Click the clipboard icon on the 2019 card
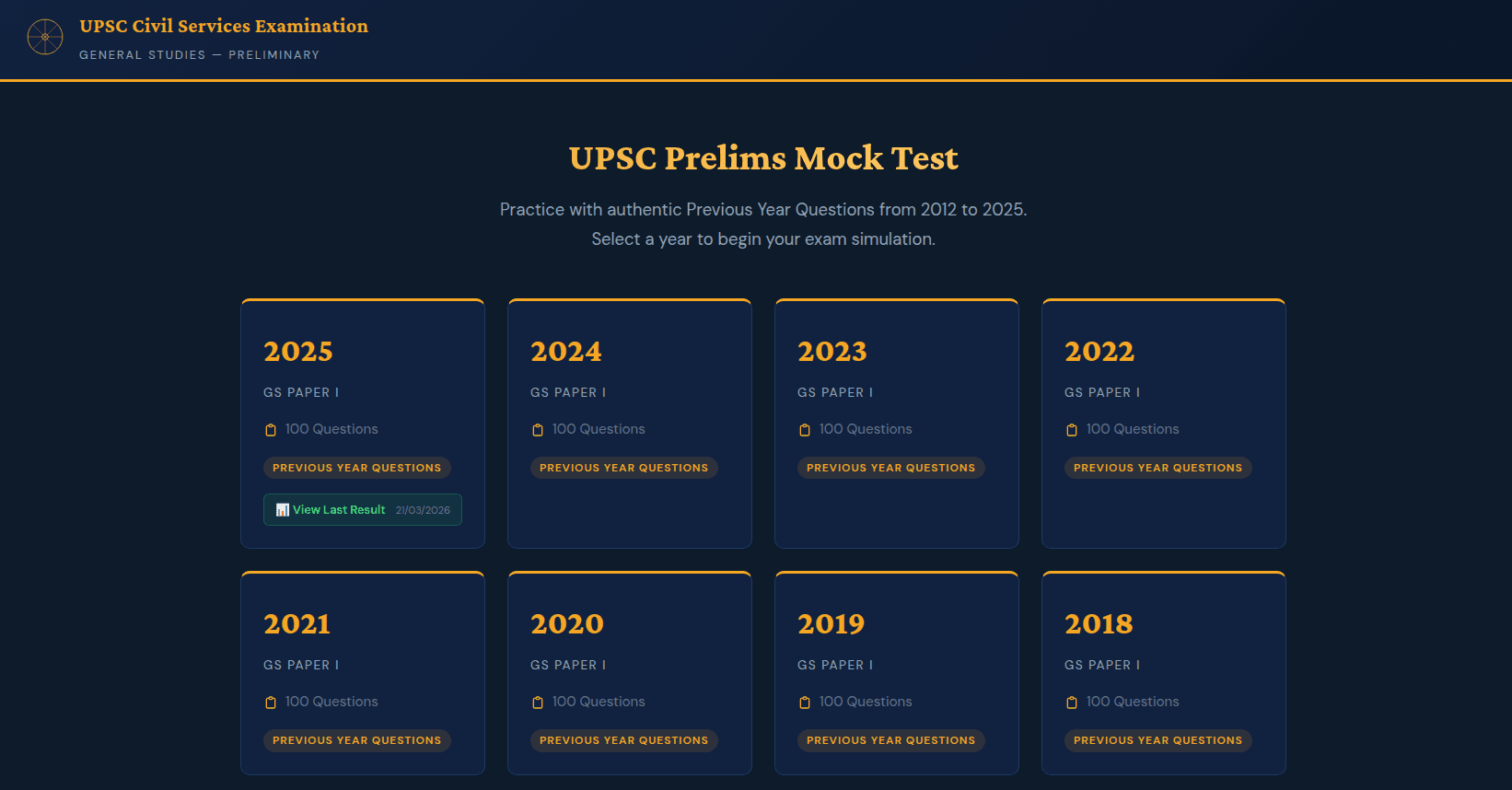 pyautogui.click(x=805, y=701)
